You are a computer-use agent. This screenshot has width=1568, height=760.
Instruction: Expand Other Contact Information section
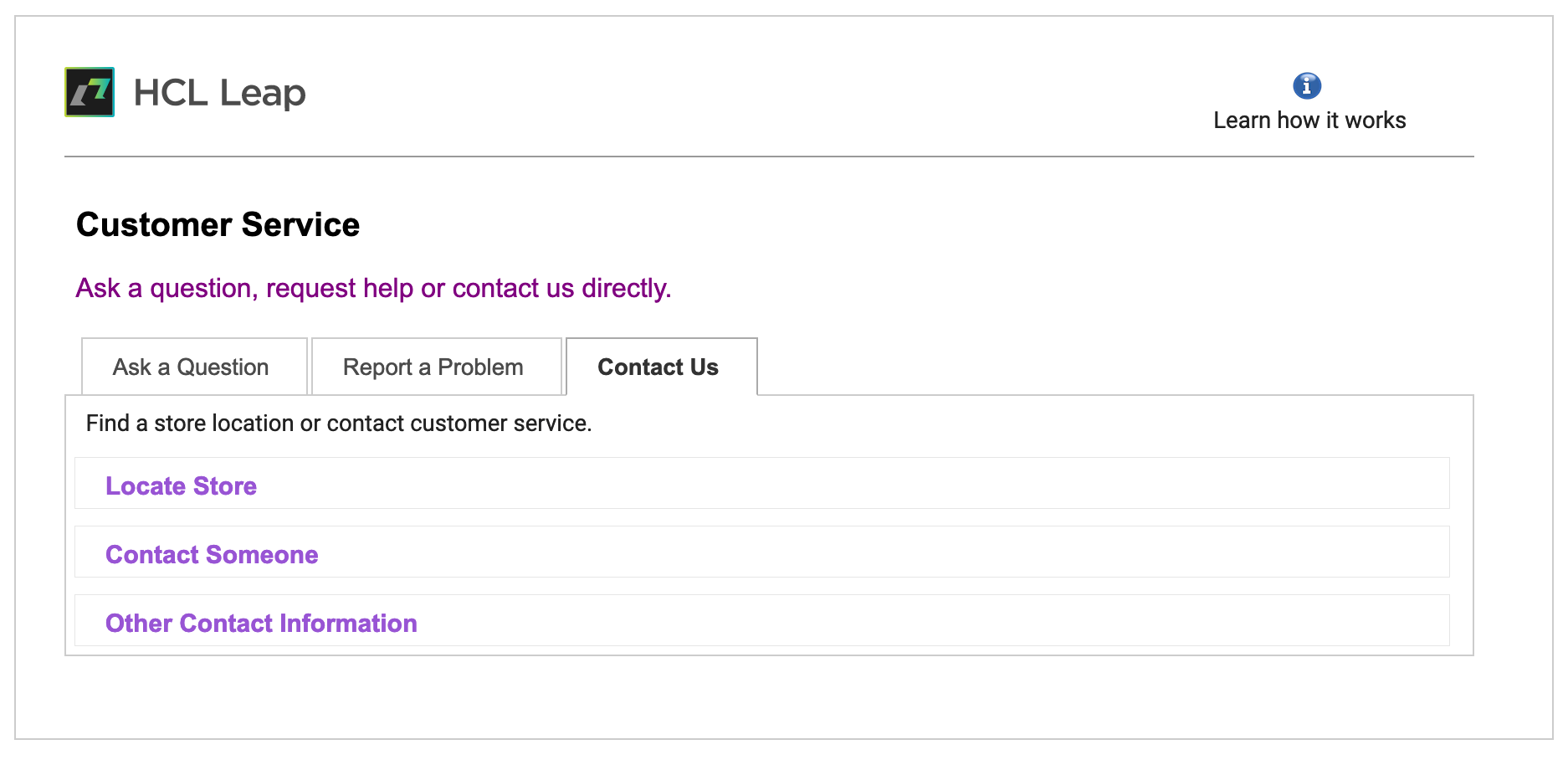click(x=761, y=620)
